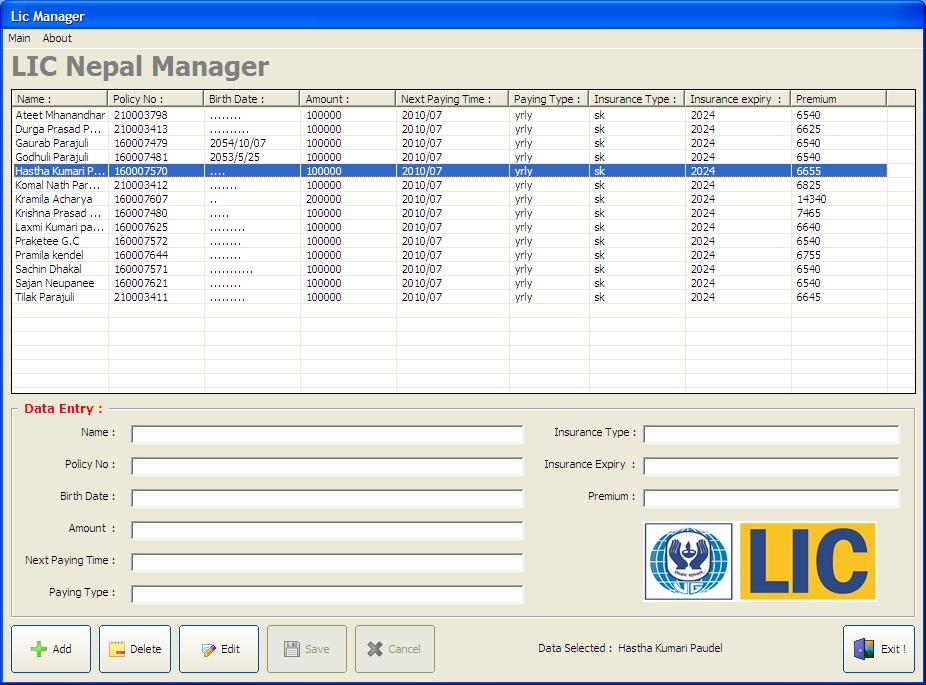Select the Gaurab Parajuli row
Viewport: 926px width, 685px height.
[450, 143]
